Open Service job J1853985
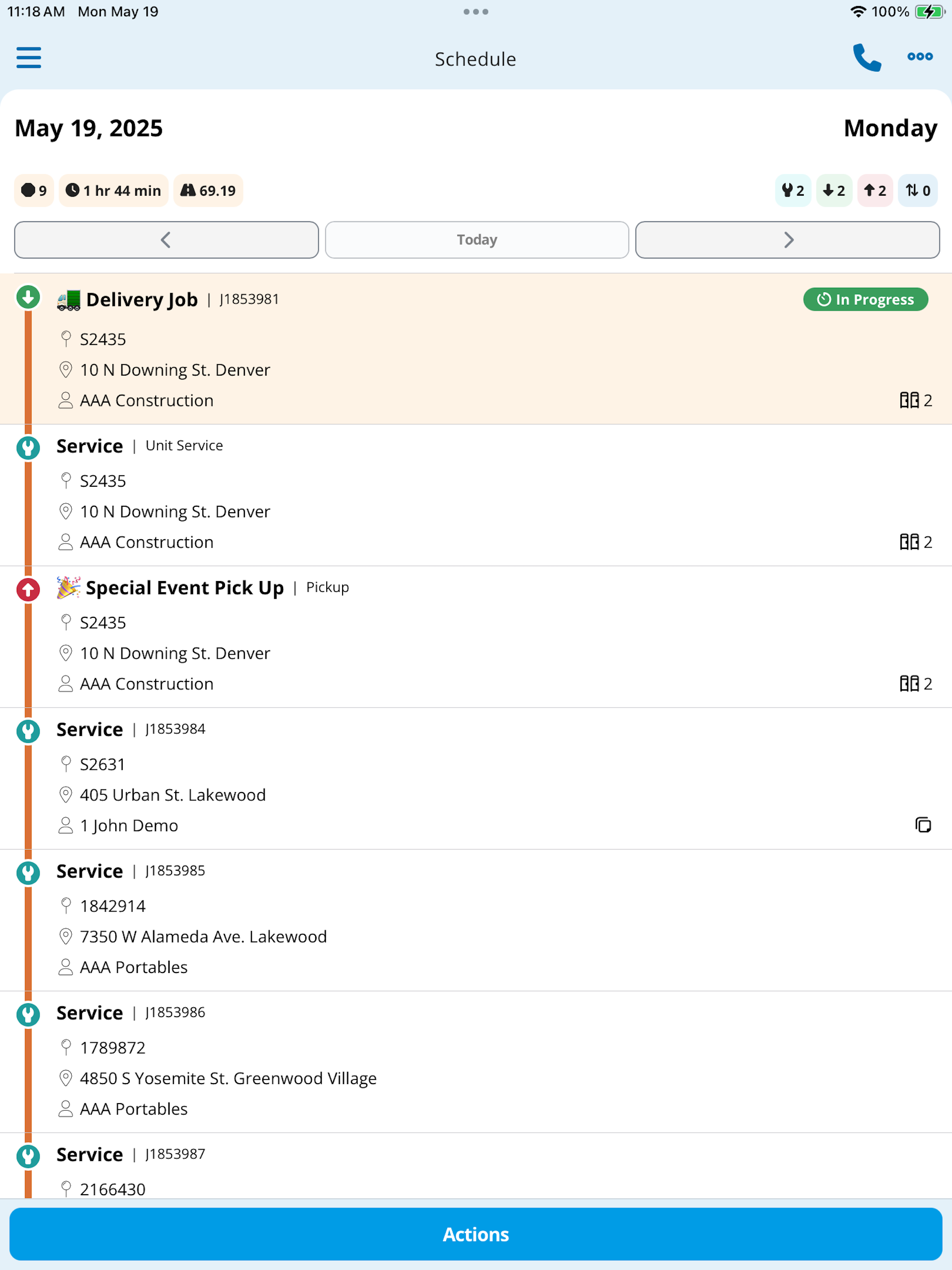 476,920
